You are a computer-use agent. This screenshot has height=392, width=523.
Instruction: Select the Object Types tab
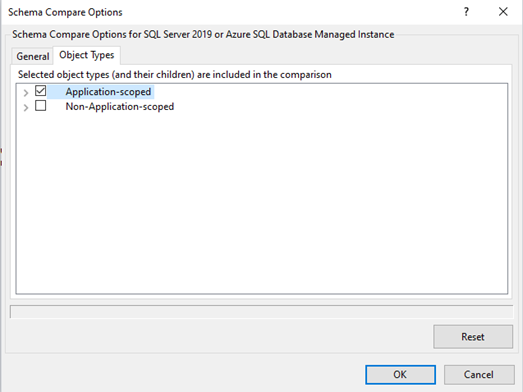coord(87,55)
